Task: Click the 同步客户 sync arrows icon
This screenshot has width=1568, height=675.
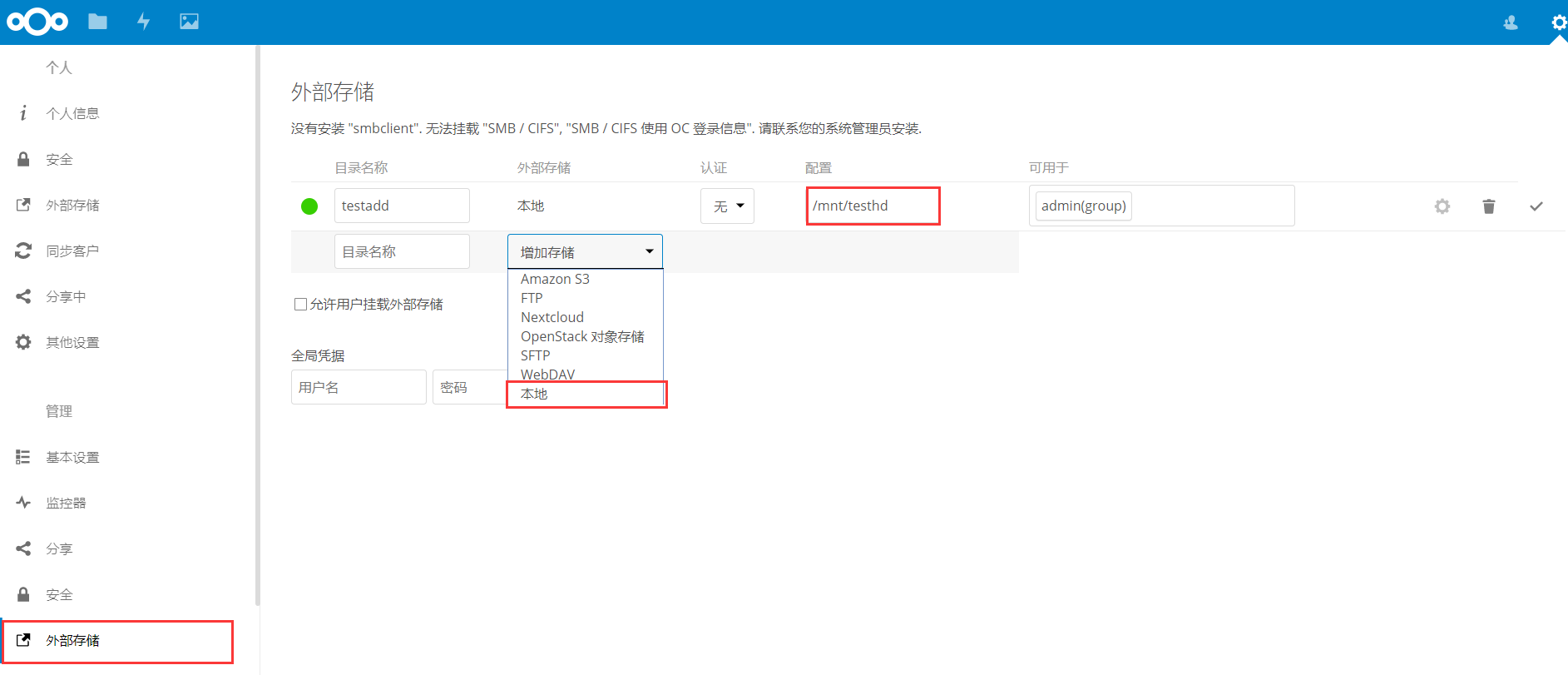Action: [23, 251]
